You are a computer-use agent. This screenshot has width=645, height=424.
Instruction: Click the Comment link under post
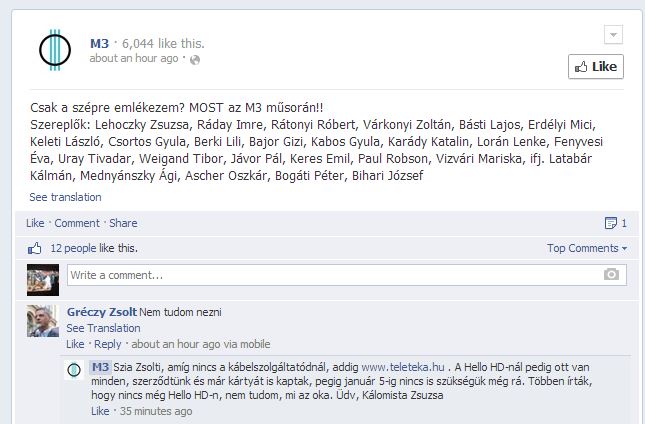(77, 223)
